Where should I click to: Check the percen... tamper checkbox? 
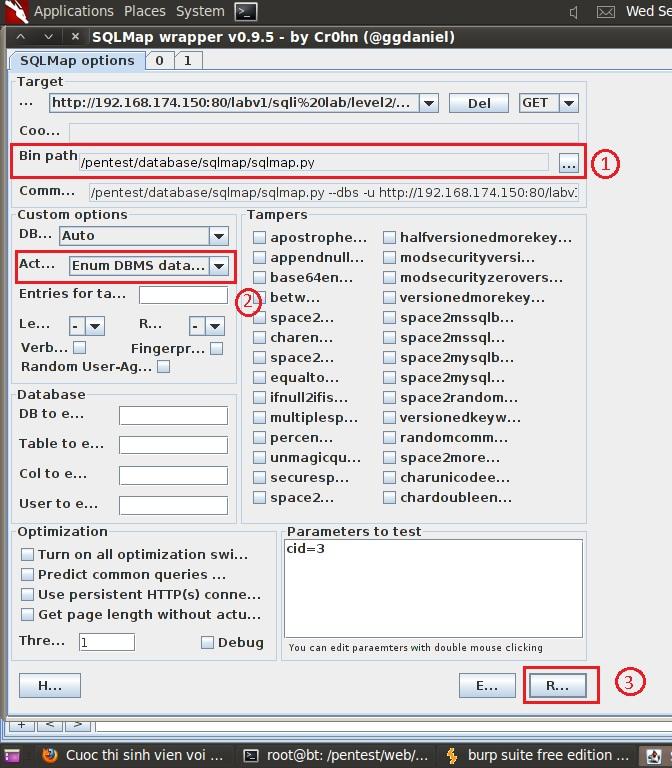[x=259, y=437]
